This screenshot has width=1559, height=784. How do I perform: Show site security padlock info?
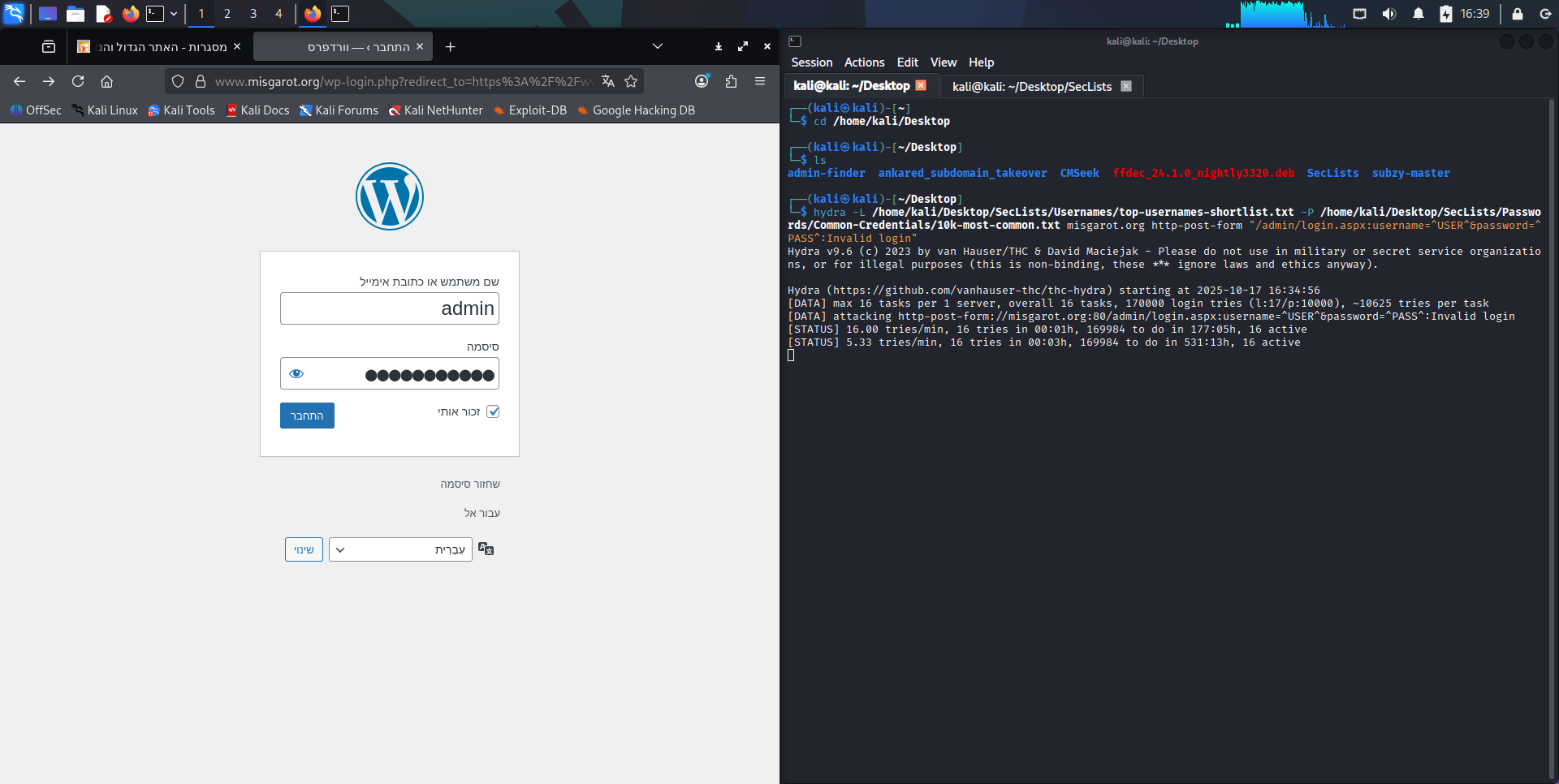click(x=201, y=81)
